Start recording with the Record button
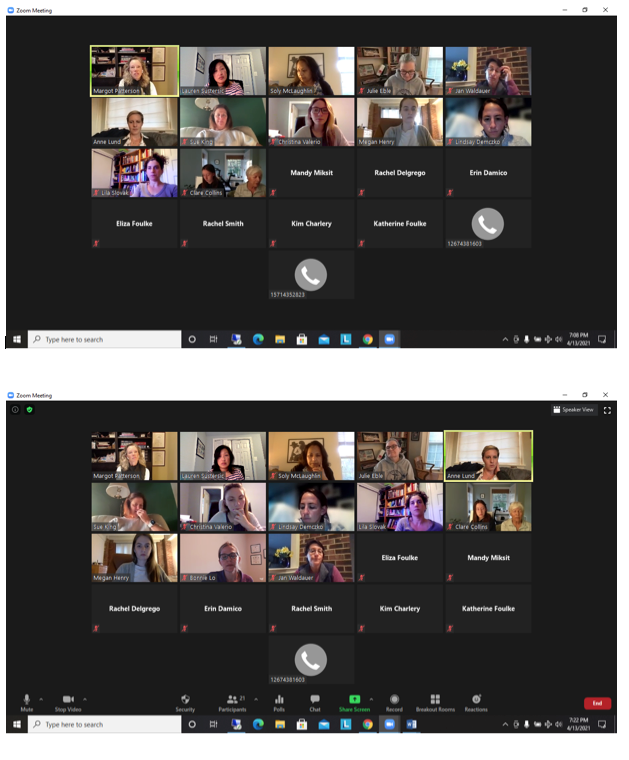The height and width of the screenshot is (760, 629). click(x=395, y=699)
